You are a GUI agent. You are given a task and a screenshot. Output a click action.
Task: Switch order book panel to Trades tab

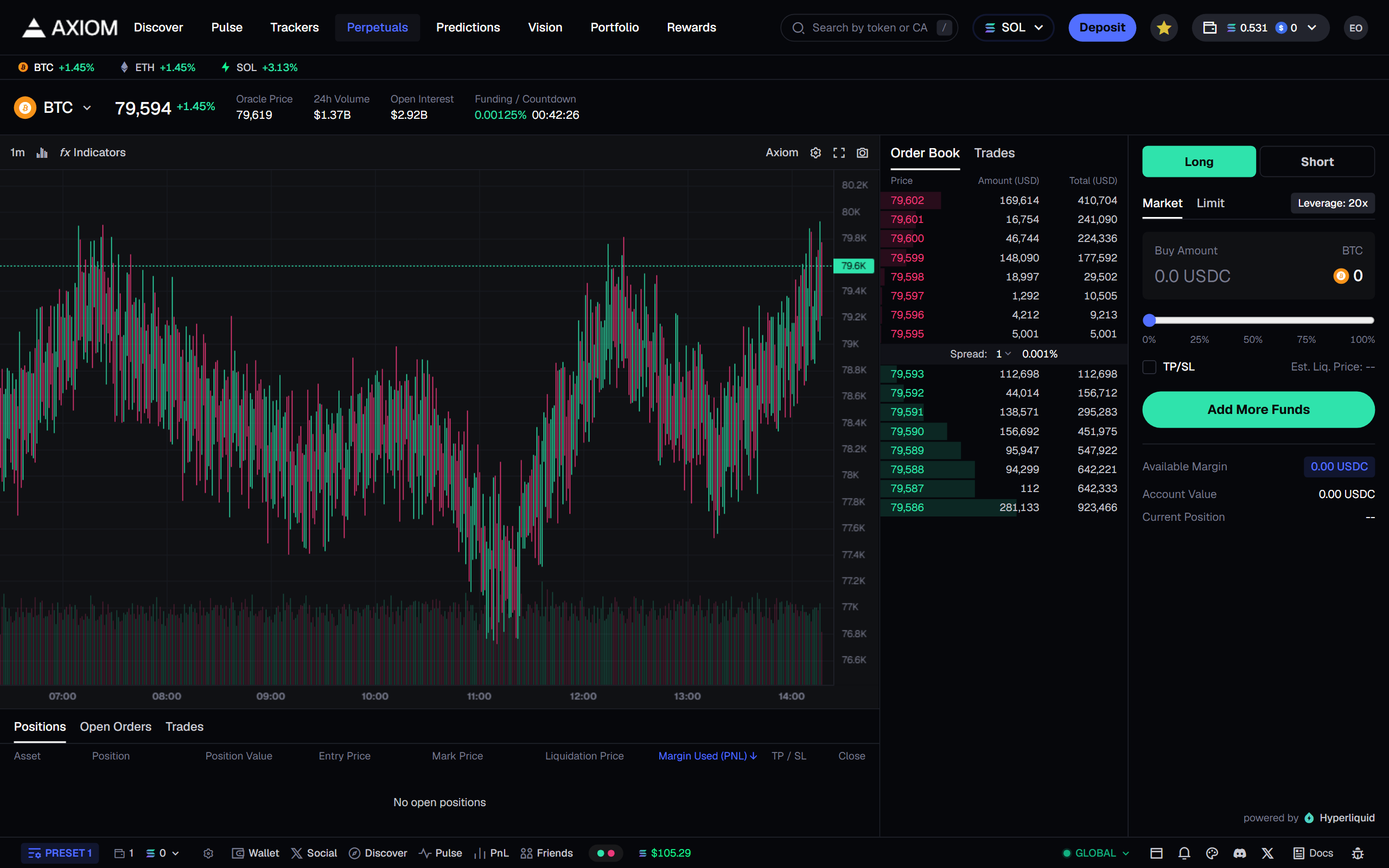click(994, 154)
